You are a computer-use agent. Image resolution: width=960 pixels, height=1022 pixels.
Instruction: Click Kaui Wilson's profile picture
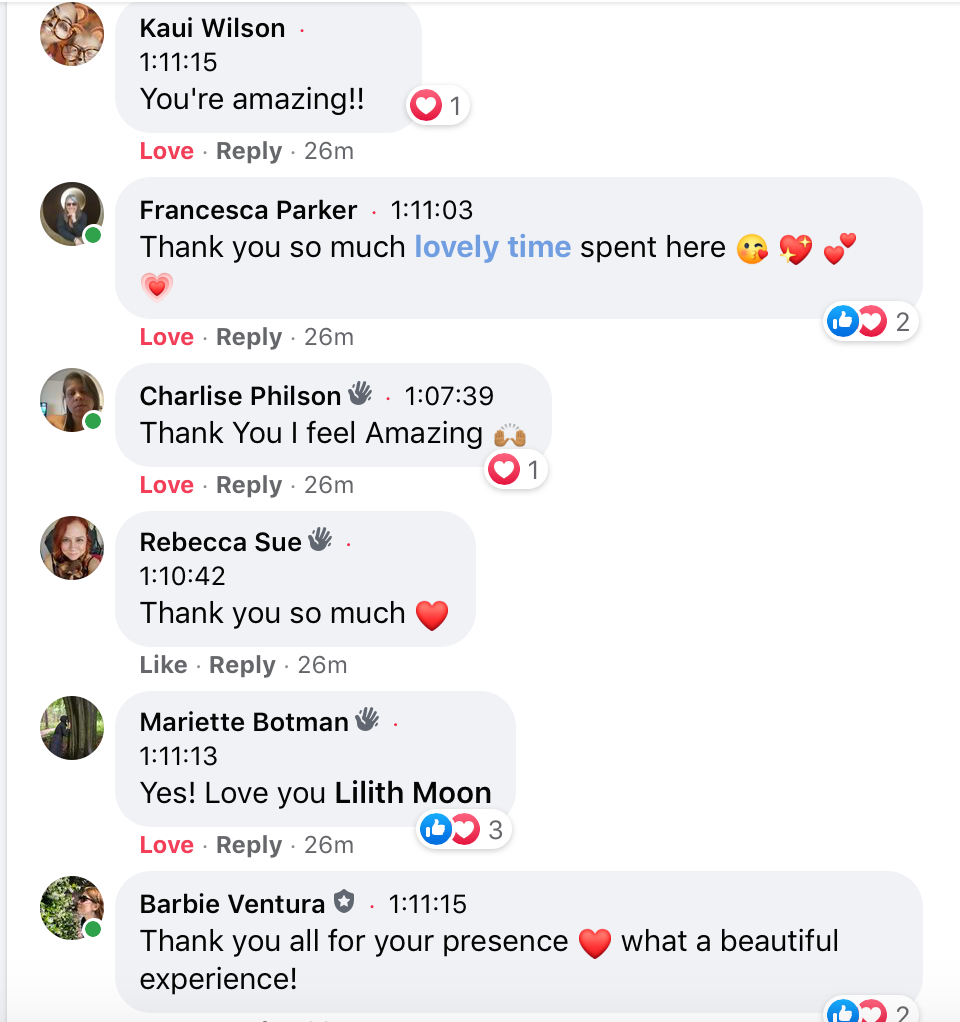tap(72, 34)
